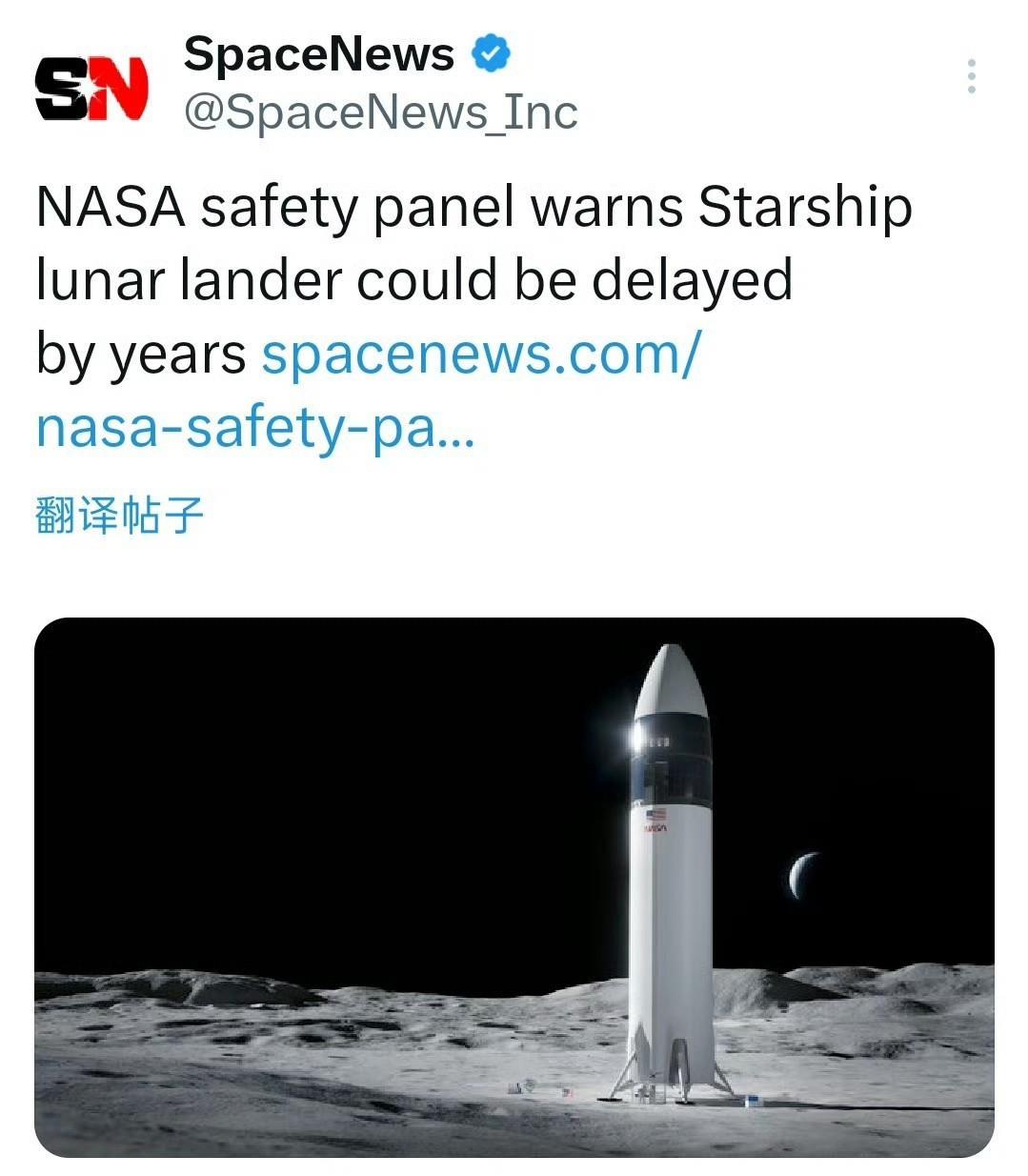Open the three-dot more options menu

tap(971, 76)
